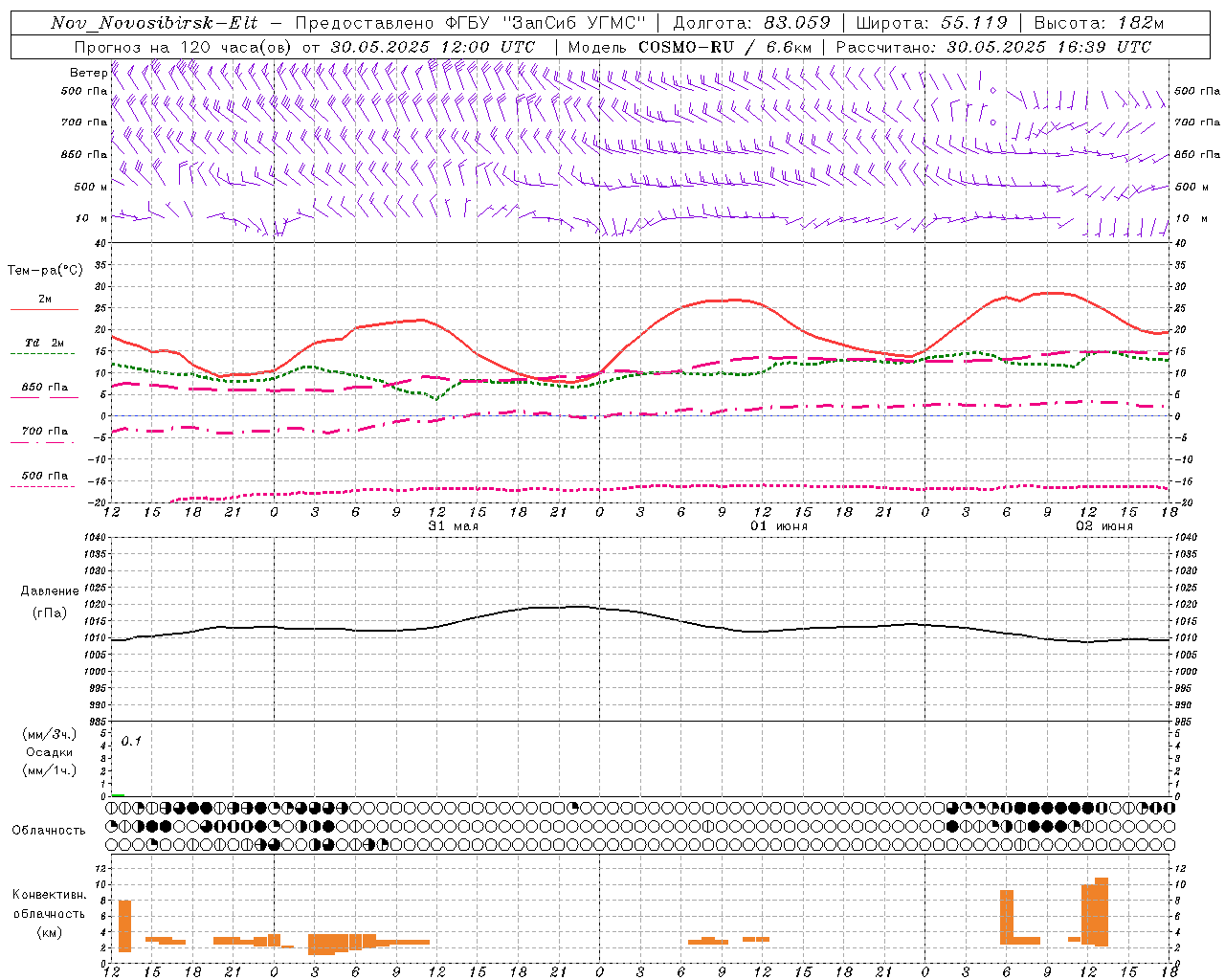The height and width of the screenshot is (980, 1225).
Task: Select the Долгота: 83.059 field
Action: pyautogui.click(x=752, y=23)
